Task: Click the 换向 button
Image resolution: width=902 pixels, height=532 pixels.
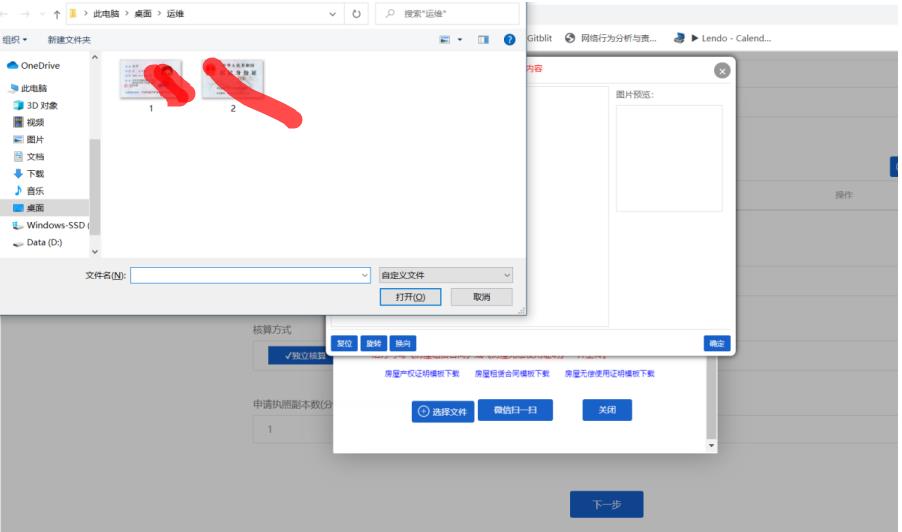Action: (x=403, y=343)
